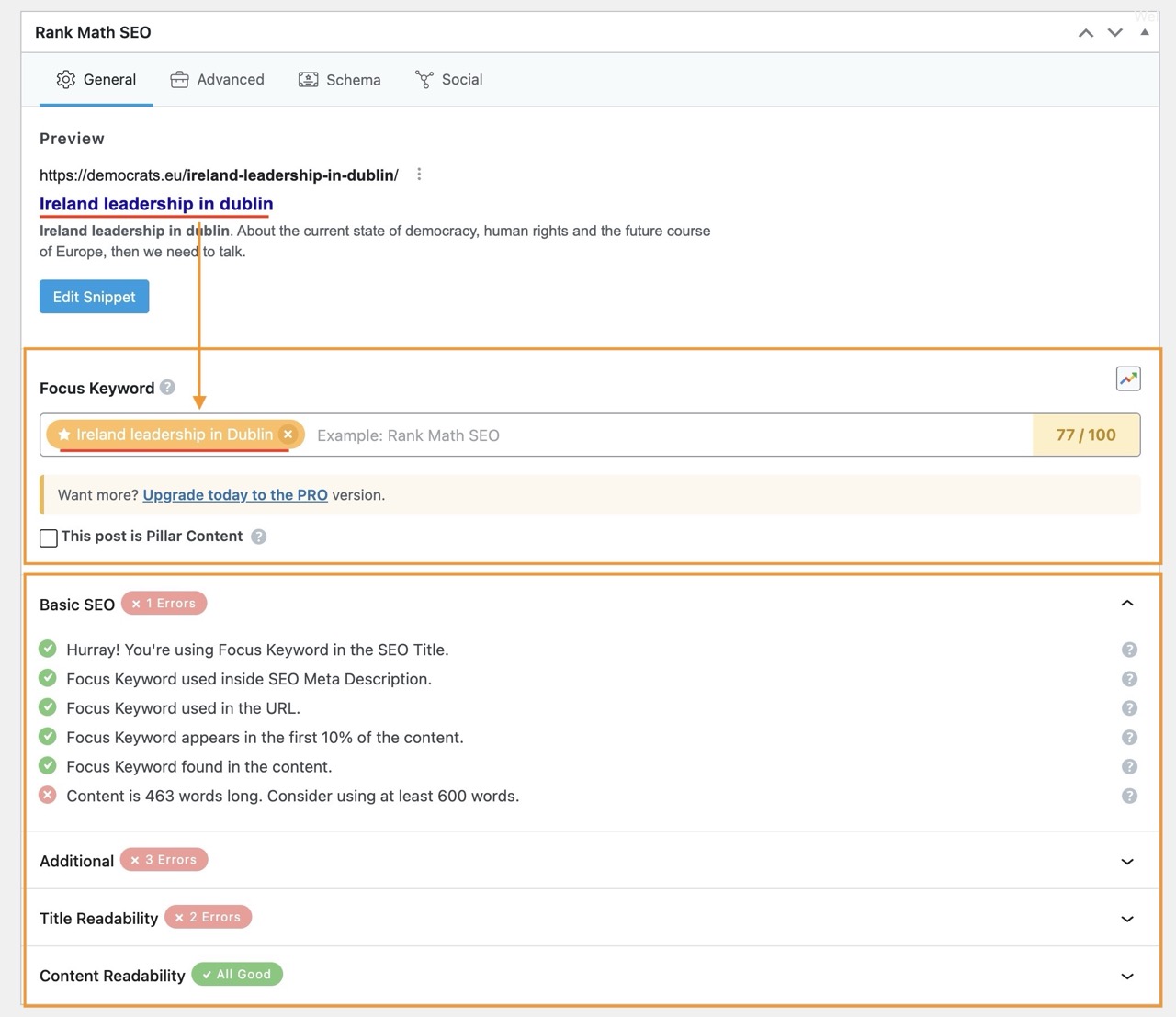Remove the Ireland leadership in Dublin keyword
The width and height of the screenshot is (1176, 1017).
288,435
